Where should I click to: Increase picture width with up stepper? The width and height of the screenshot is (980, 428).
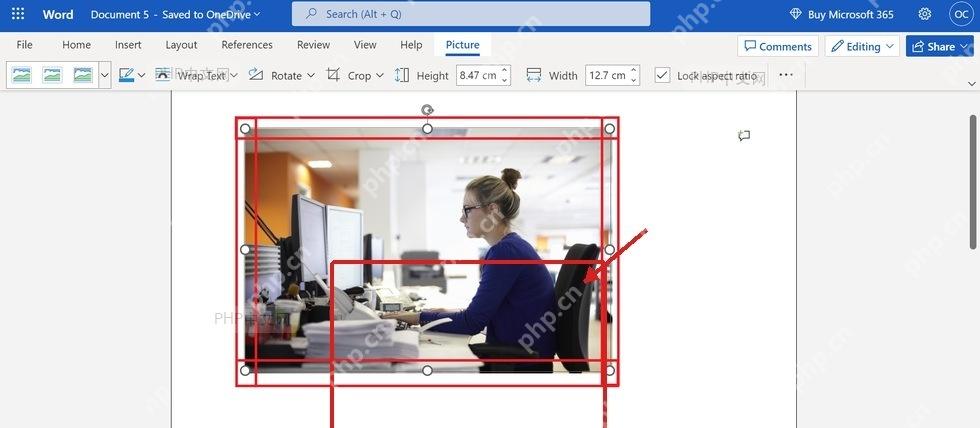click(634, 71)
